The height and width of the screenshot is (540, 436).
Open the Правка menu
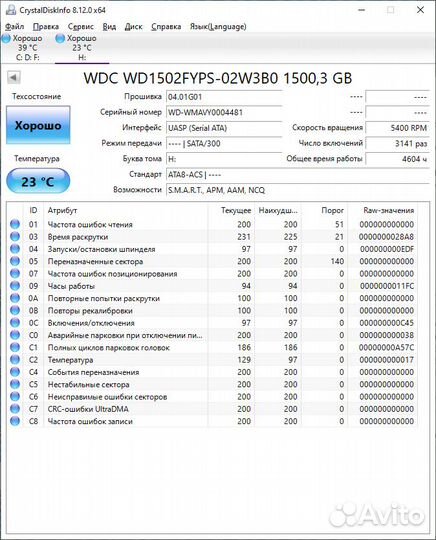[x=46, y=27]
